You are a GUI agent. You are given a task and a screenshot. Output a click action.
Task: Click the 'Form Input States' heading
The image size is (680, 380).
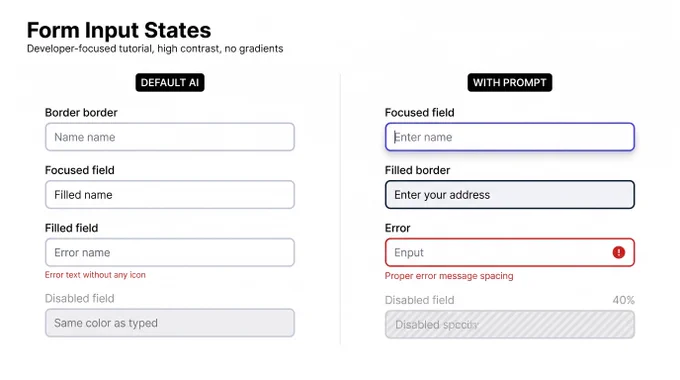[119, 30]
